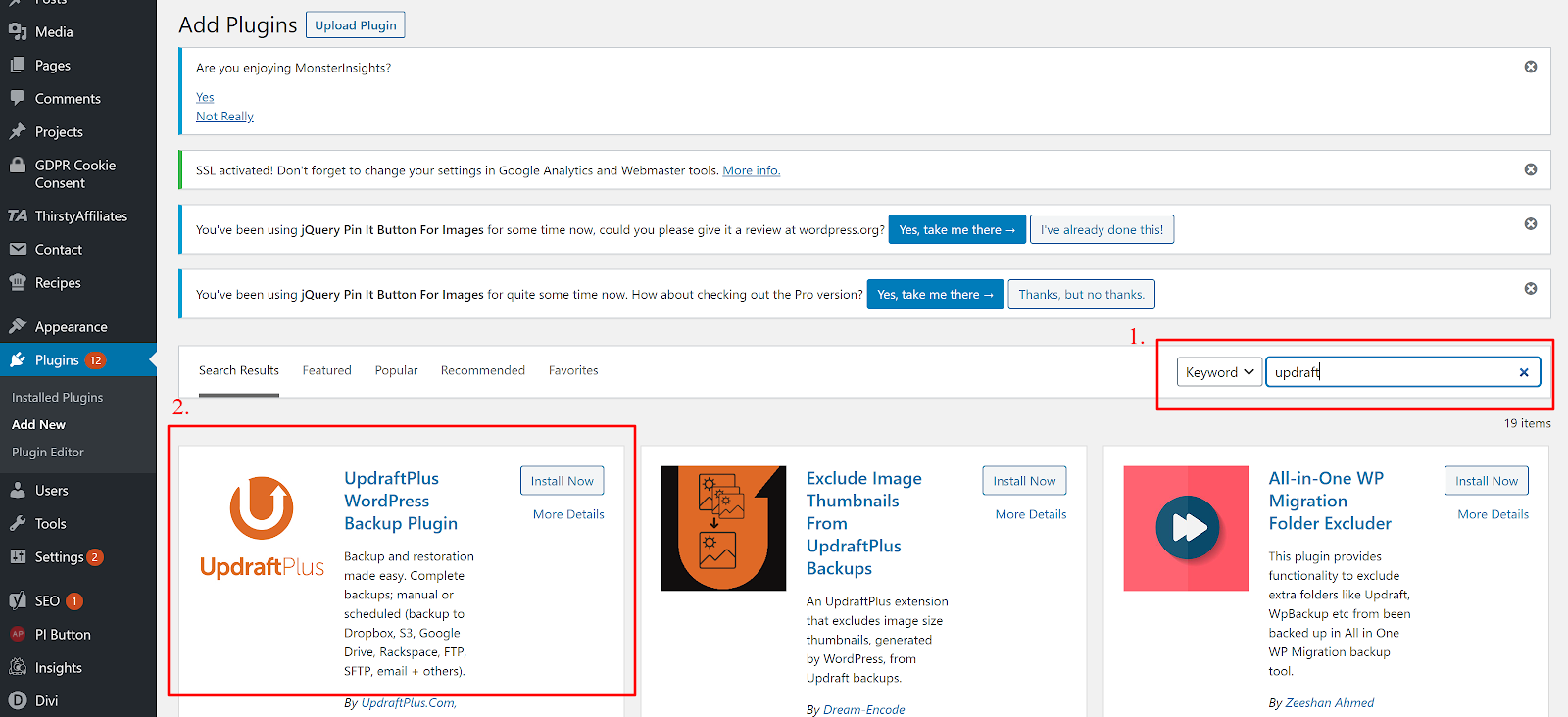Viewport: 1568px width, 717px height.
Task: Open the Appearance paintbrush icon
Action: tap(18, 327)
